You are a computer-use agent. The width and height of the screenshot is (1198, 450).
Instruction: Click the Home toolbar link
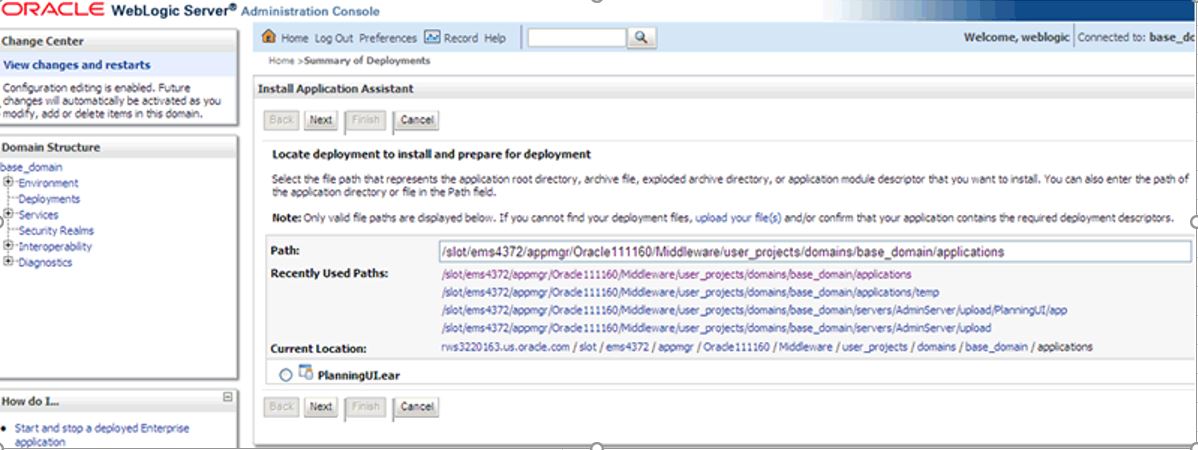pyautogui.click(x=294, y=38)
